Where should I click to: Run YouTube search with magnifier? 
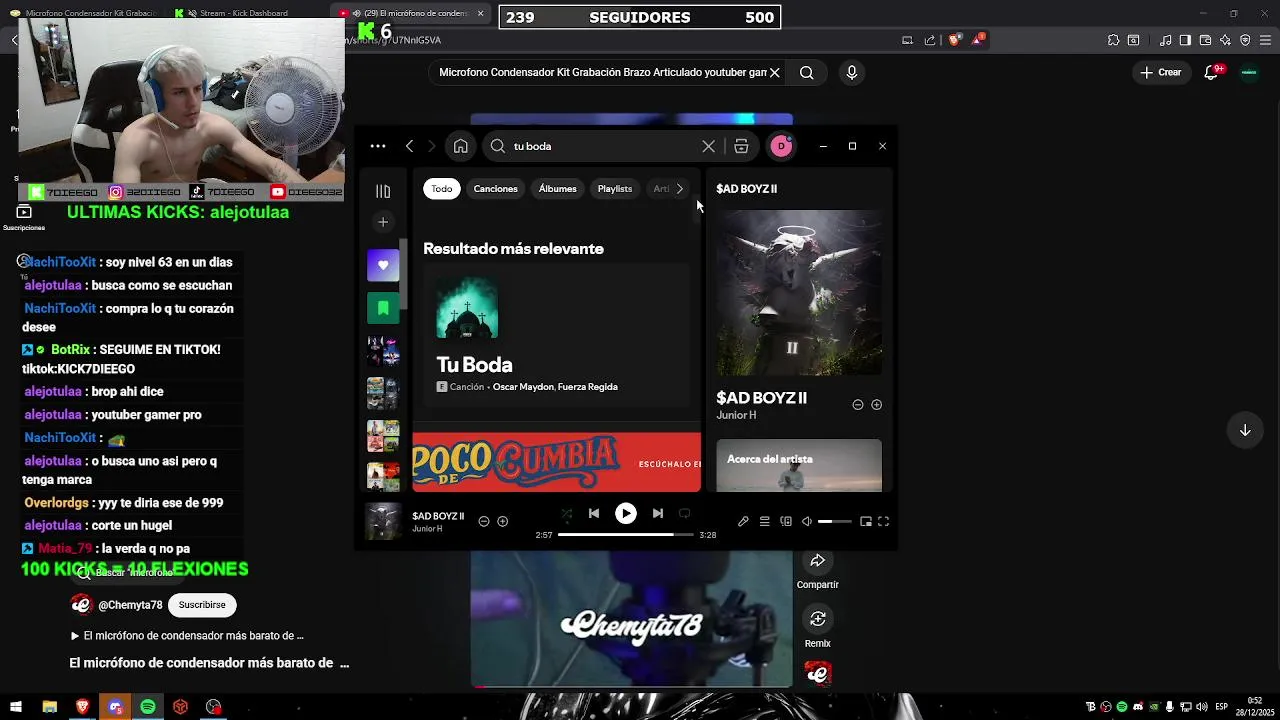coord(807,73)
